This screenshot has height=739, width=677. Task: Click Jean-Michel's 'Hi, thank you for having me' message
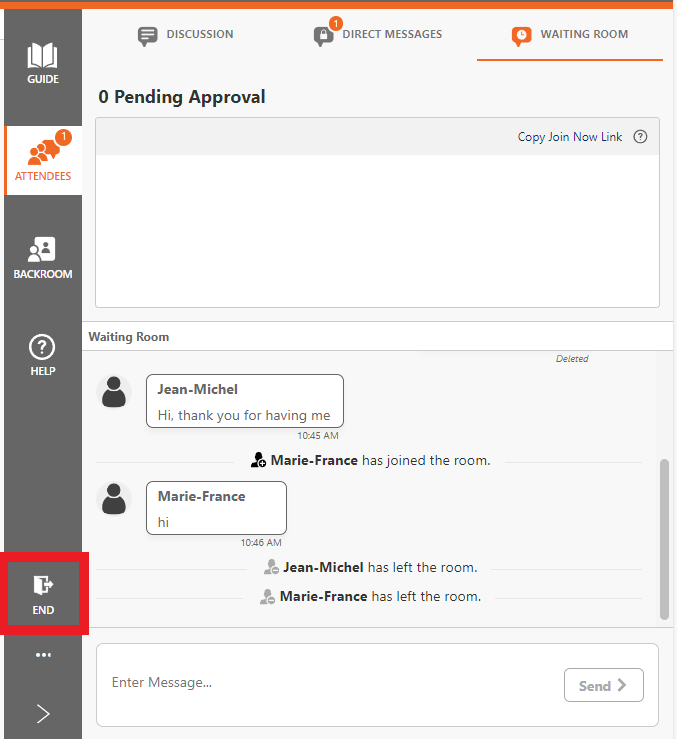(245, 401)
